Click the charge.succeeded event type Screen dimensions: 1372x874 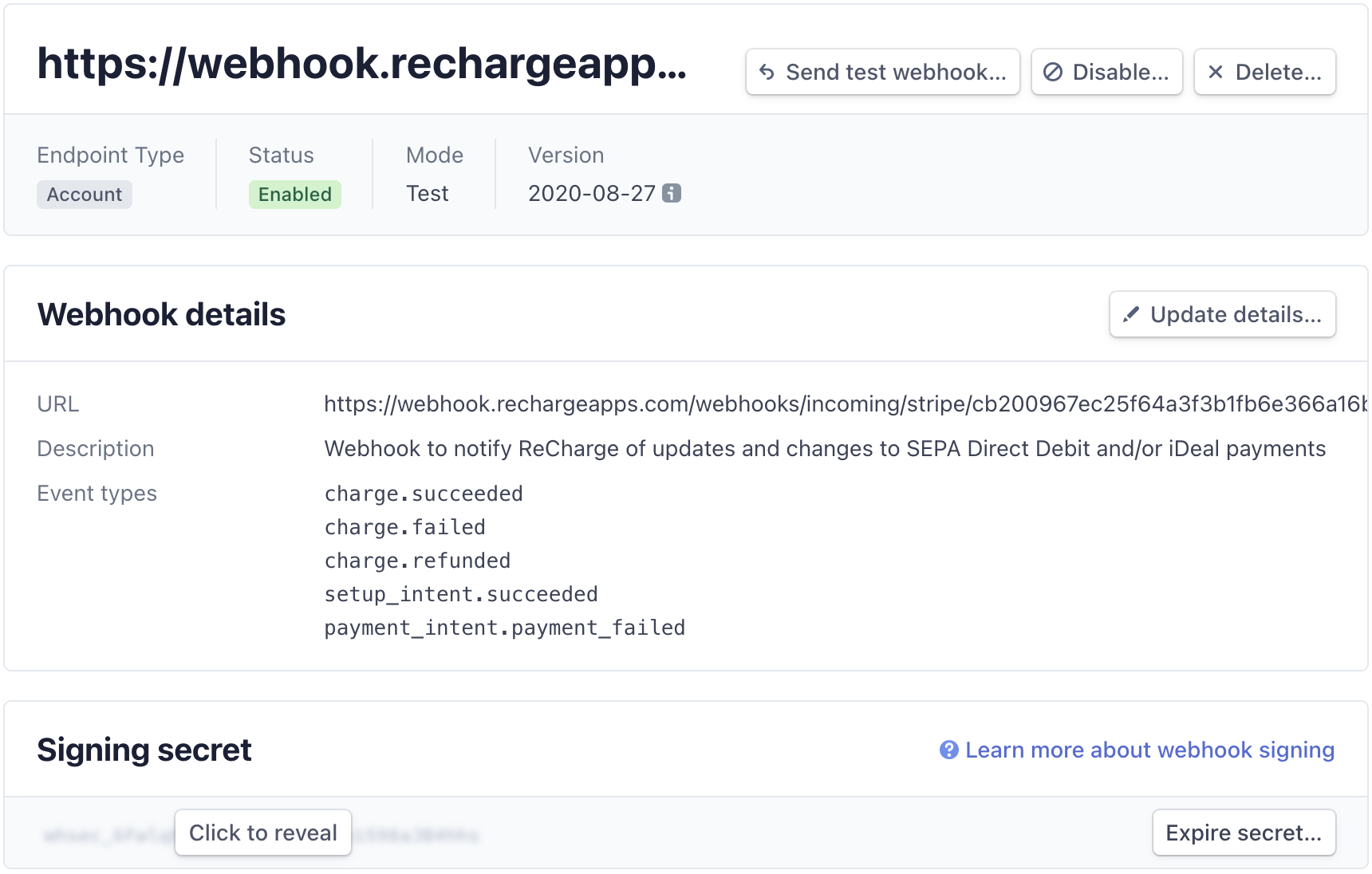(x=424, y=494)
